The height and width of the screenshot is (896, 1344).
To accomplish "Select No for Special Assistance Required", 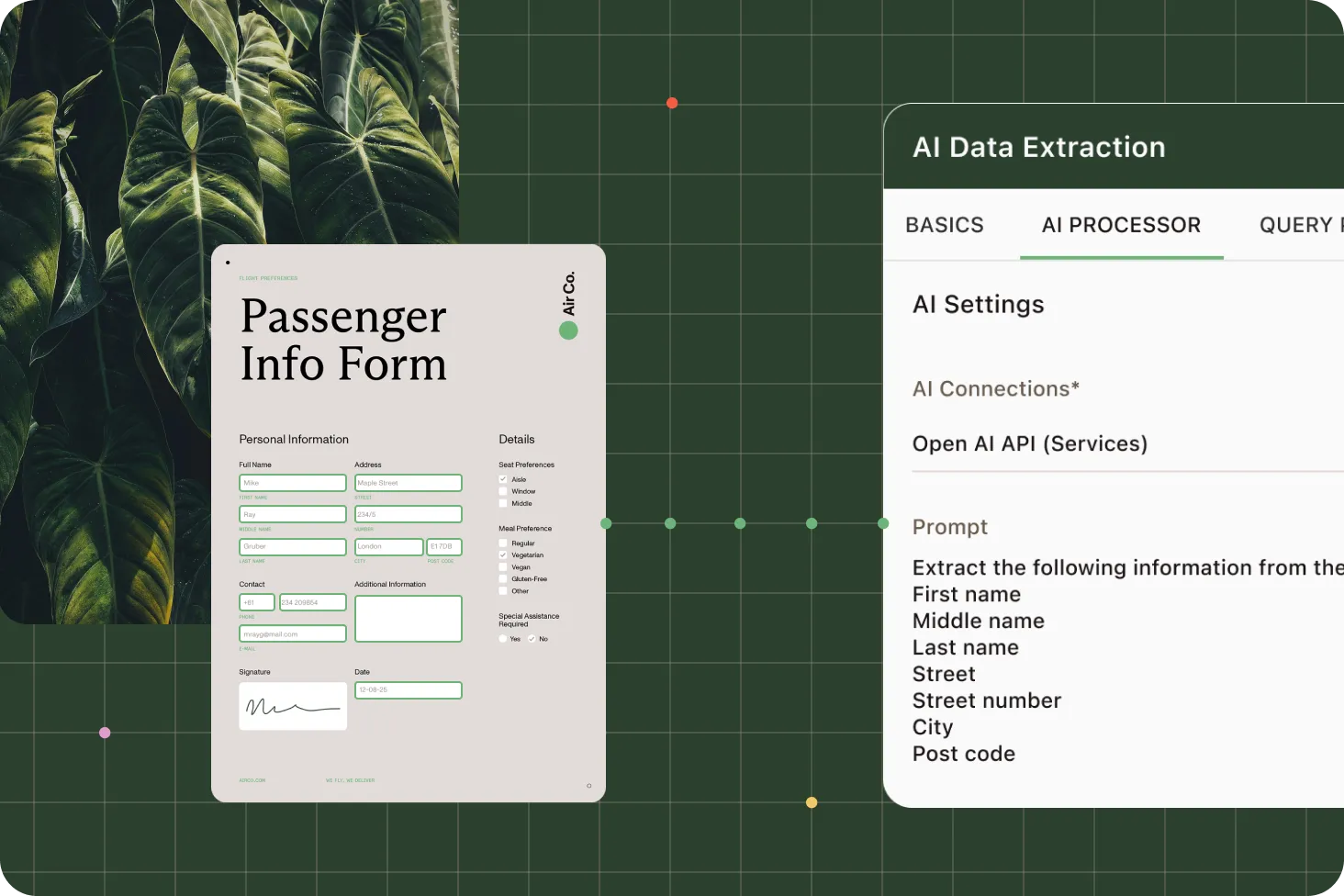I will click(532, 639).
